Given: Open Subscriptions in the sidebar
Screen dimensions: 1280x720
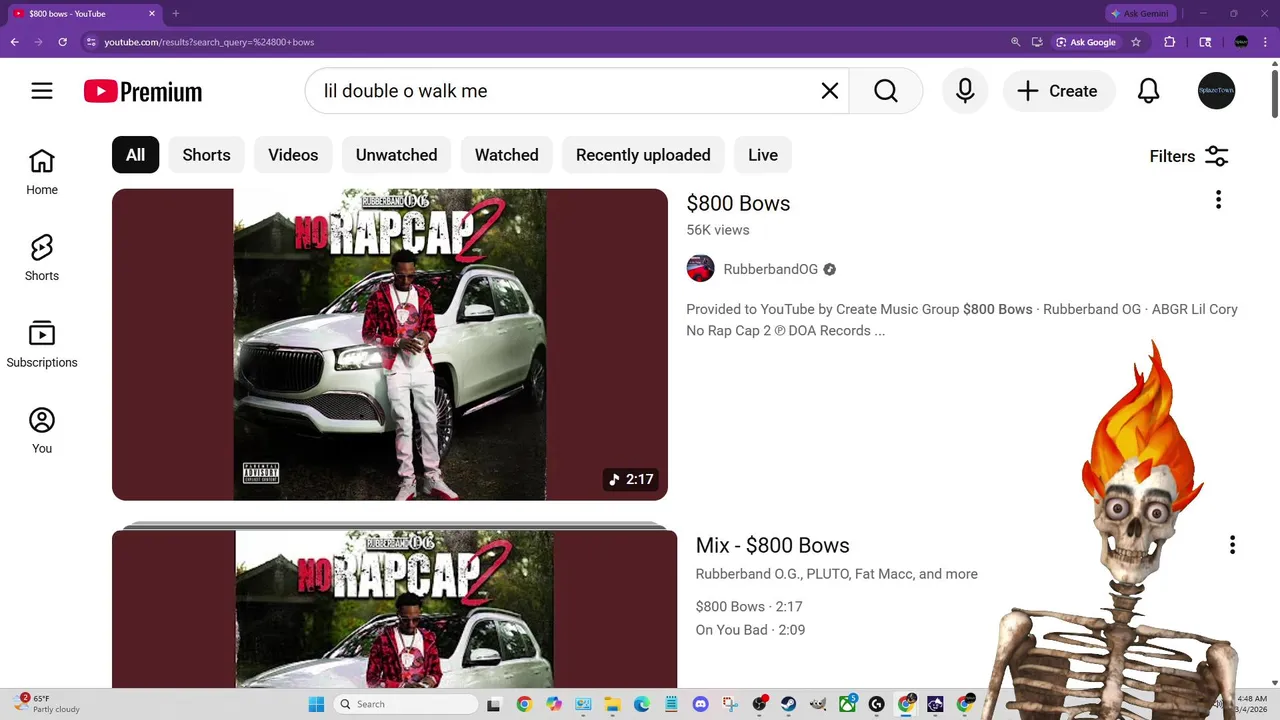Looking at the screenshot, I should coord(42,345).
